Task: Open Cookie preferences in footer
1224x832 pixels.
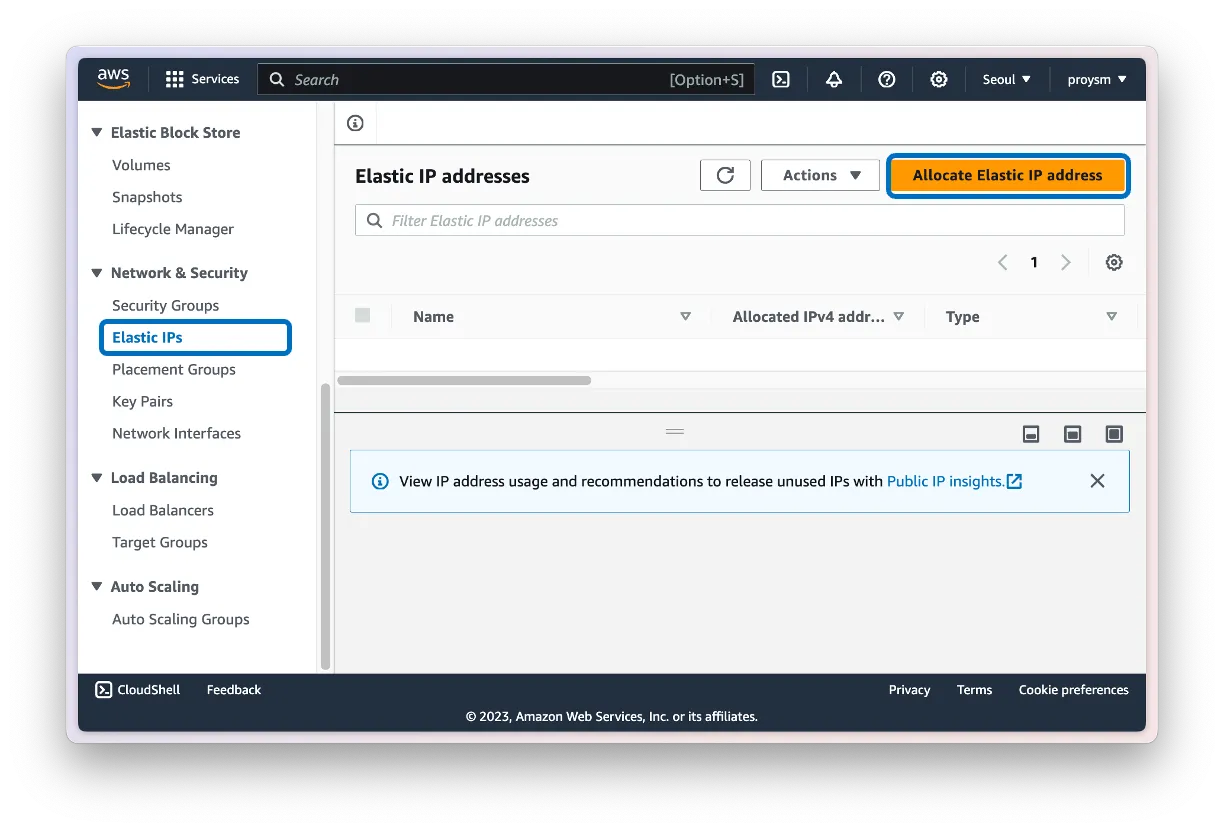Action: click(x=1073, y=689)
